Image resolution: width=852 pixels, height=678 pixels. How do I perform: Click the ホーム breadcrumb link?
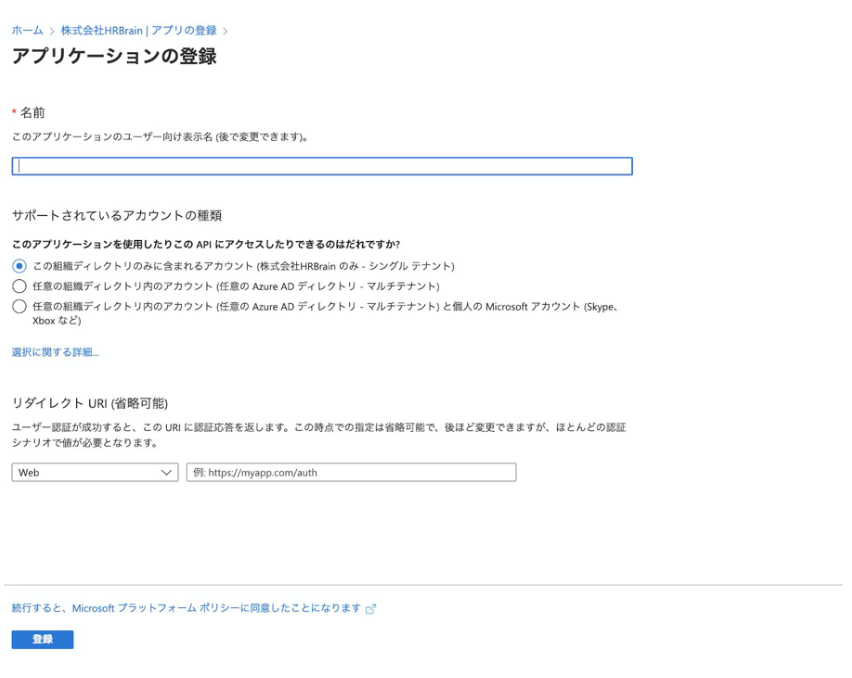pyautogui.click(x=27, y=31)
